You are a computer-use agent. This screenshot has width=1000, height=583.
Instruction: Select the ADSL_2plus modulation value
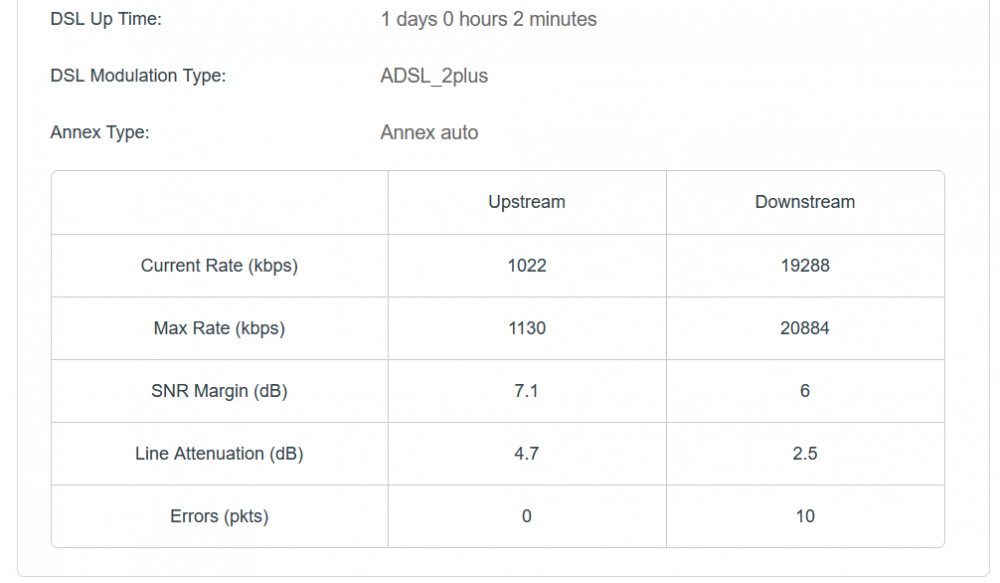pyautogui.click(x=434, y=76)
